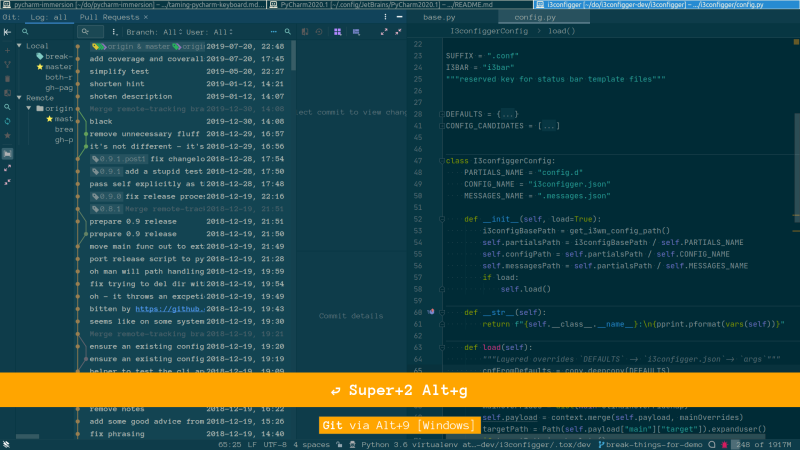Click the 248 of 1917M memory indicator

(x=763, y=445)
